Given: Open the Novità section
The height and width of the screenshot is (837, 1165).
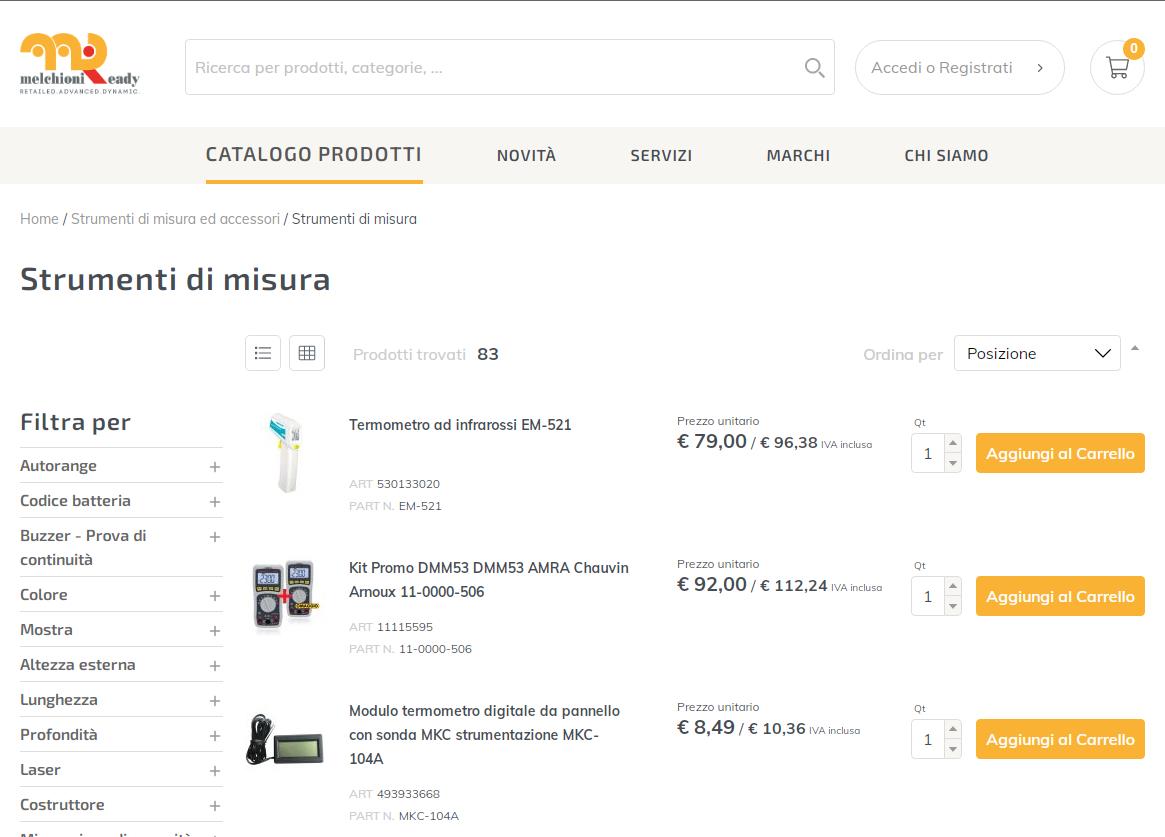Looking at the screenshot, I should [x=526, y=156].
